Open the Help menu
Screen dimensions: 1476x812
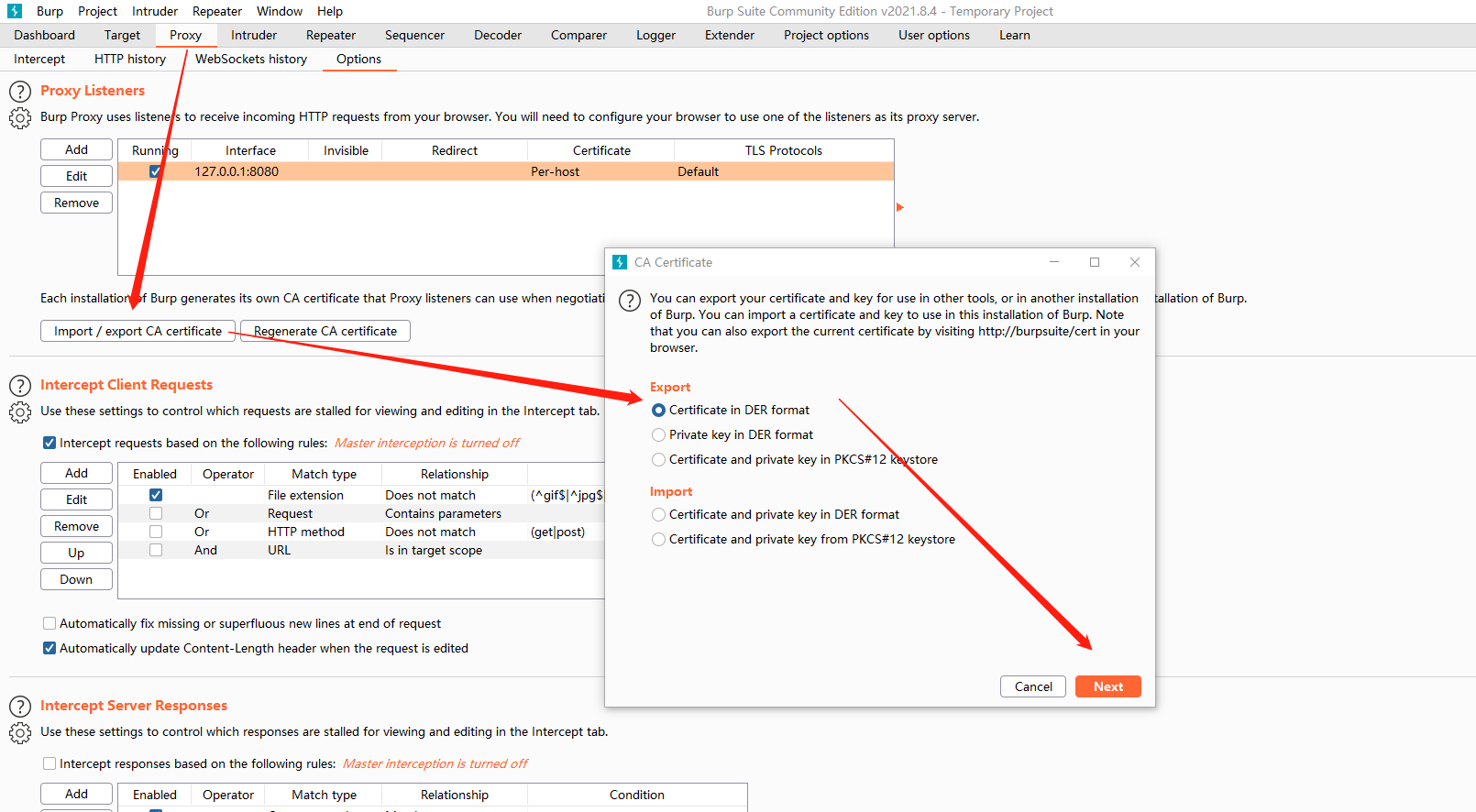(x=330, y=11)
